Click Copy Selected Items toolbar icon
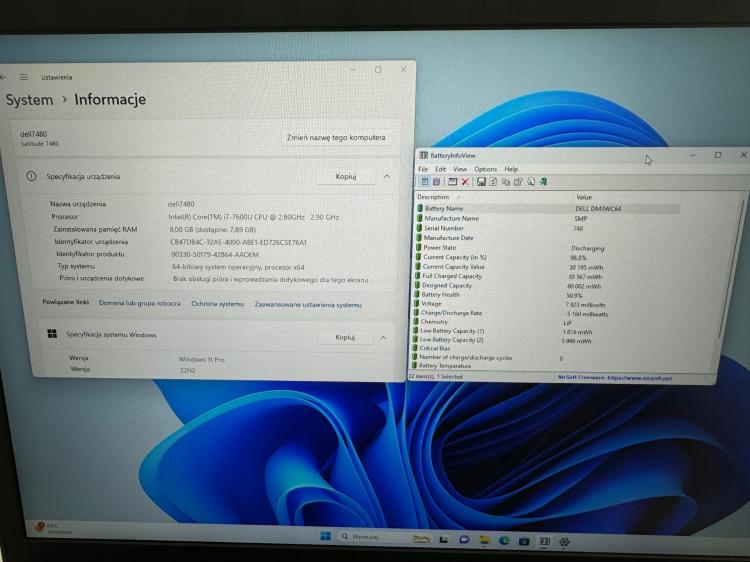 [x=506, y=182]
